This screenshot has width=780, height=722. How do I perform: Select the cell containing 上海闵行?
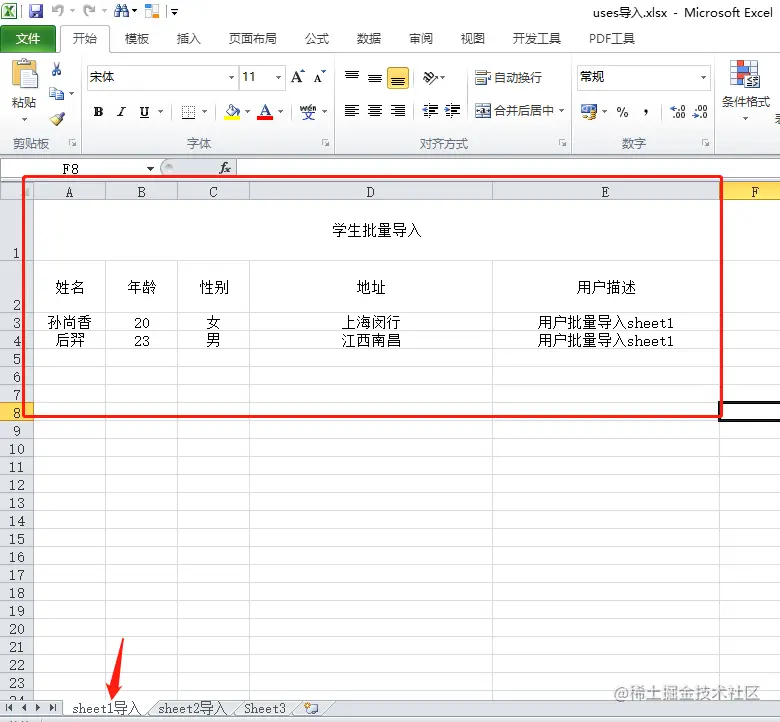point(371,322)
